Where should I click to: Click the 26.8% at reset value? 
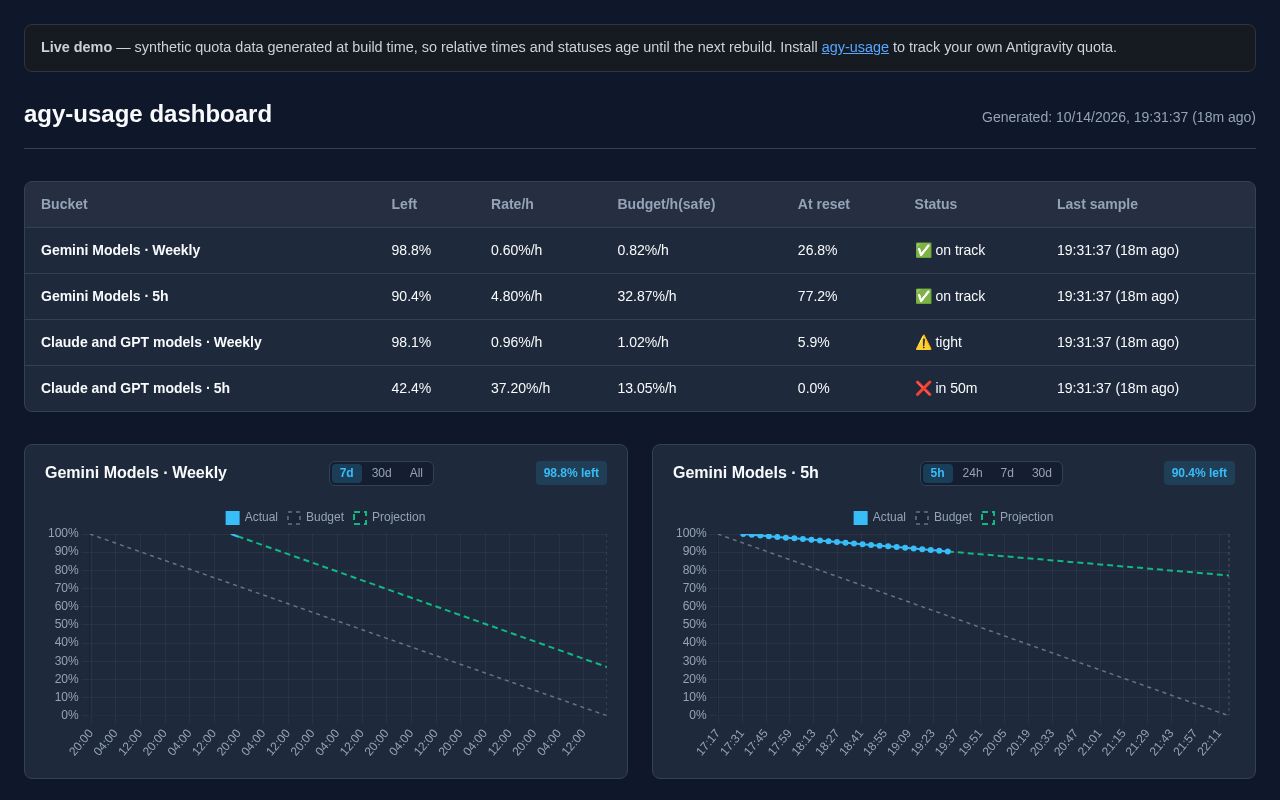818,250
